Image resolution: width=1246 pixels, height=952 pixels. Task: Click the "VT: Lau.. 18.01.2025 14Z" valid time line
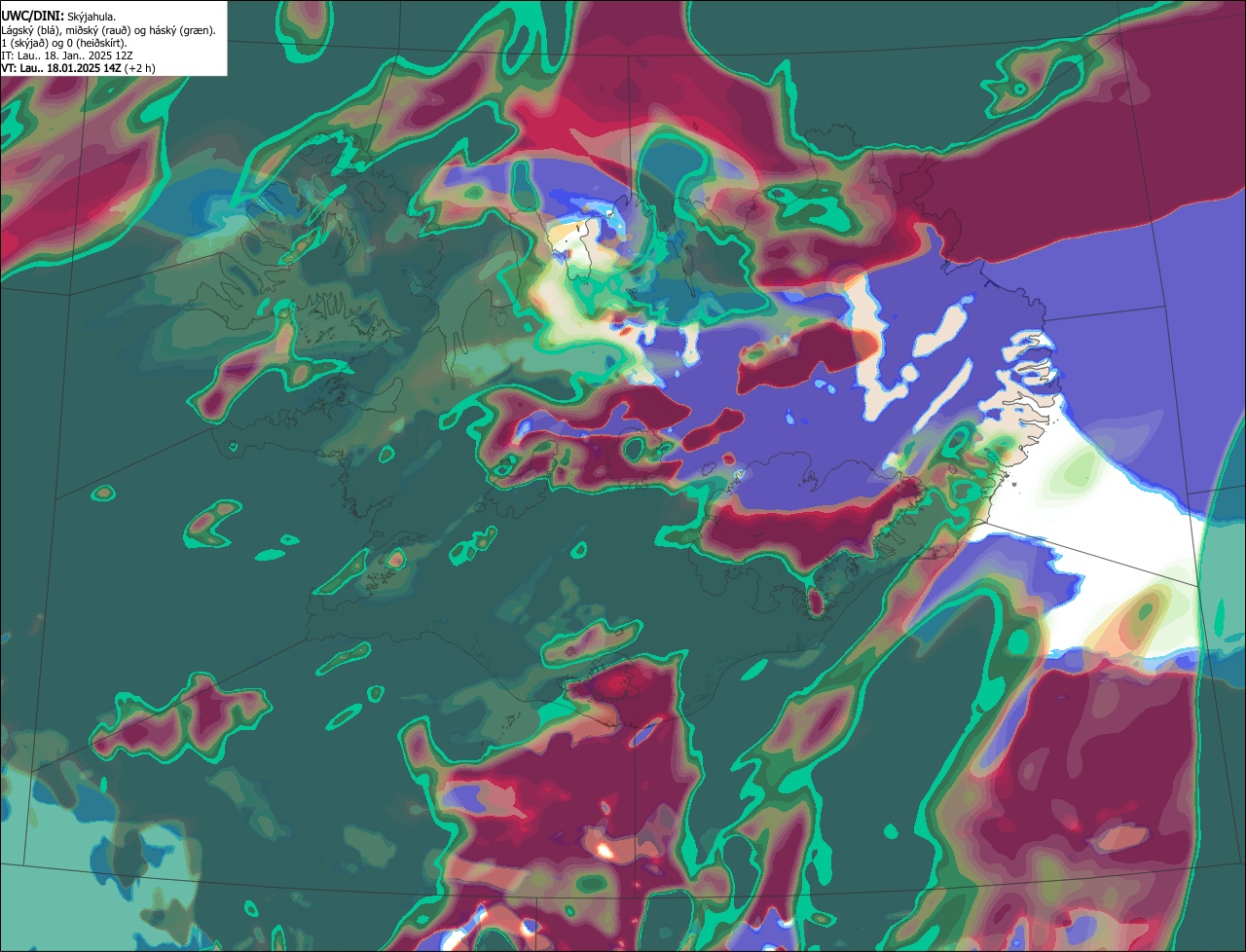[x=61, y=68]
